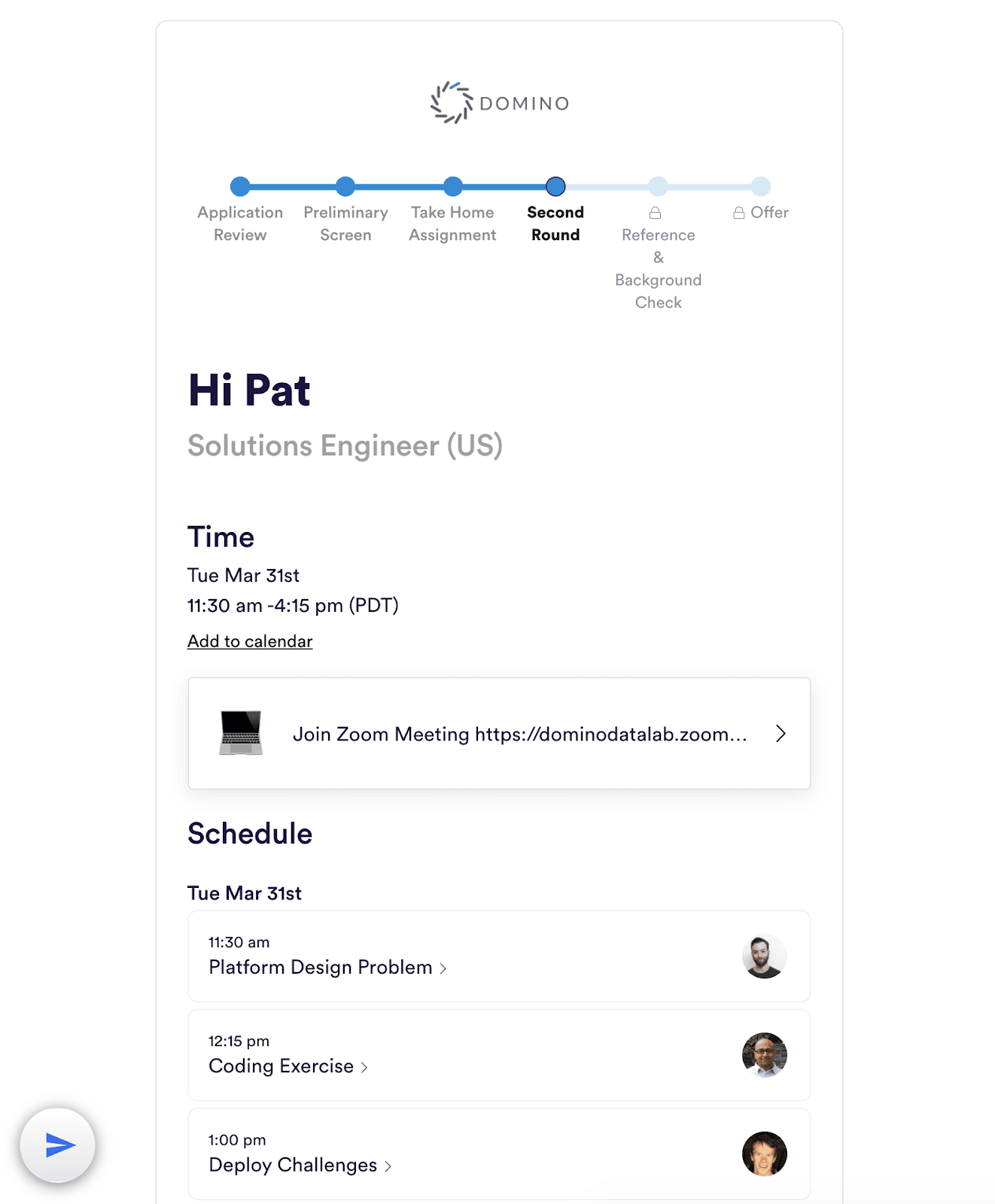Expand the Join Zoom Meeting chevron arrow
This screenshot has width=995, height=1204.
781,734
